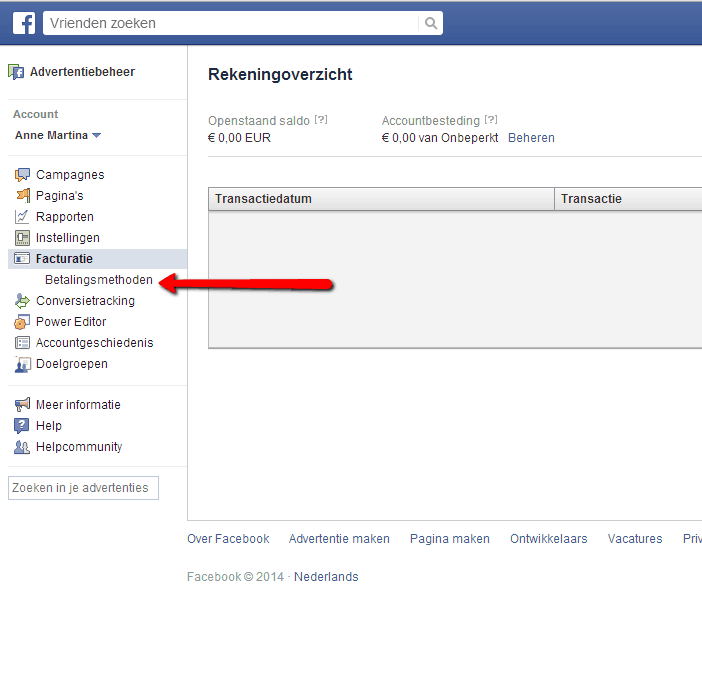
Task: Open the Helpcommunity link
Action: [79, 447]
